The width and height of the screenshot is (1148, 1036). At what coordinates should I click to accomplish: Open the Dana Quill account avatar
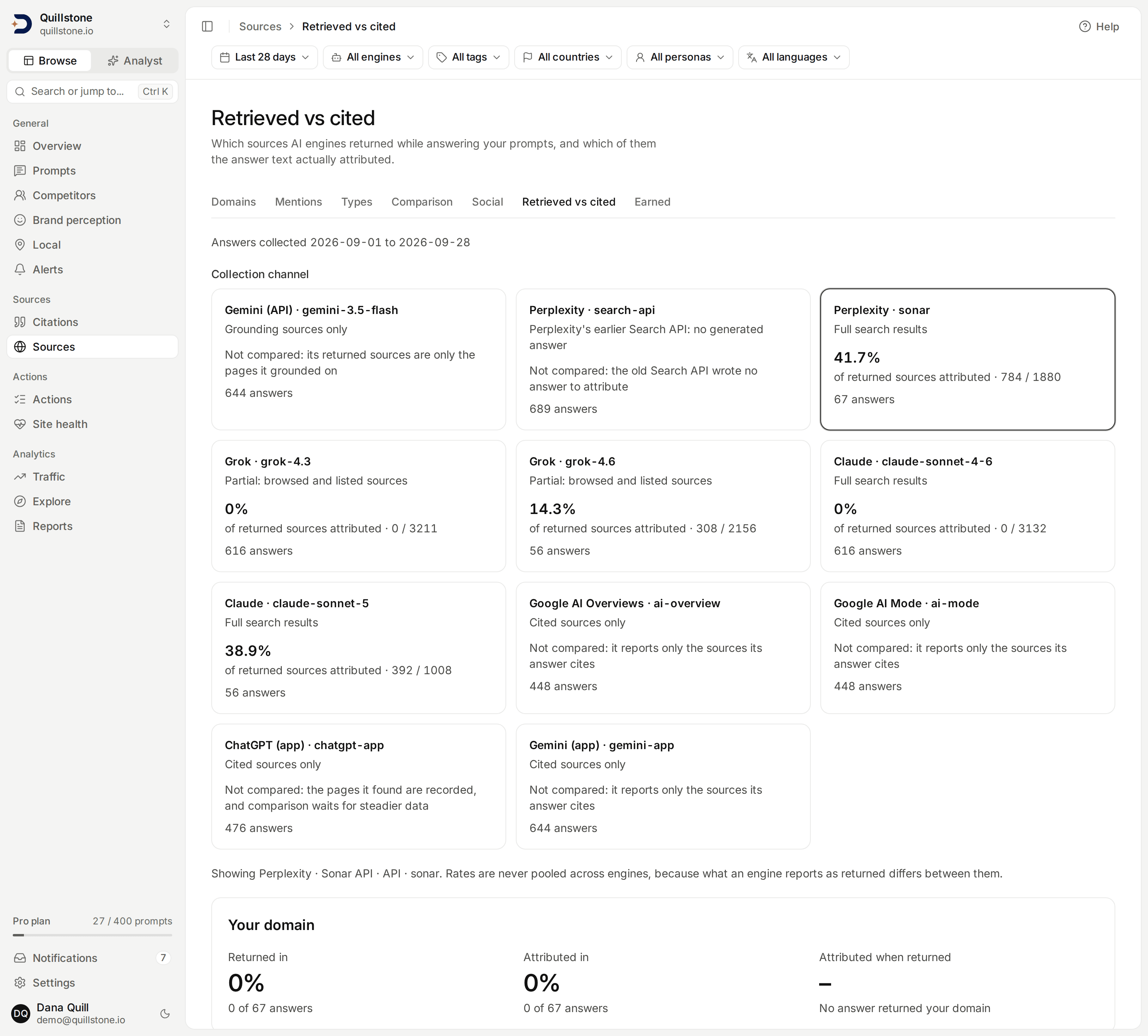pos(21,1013)
